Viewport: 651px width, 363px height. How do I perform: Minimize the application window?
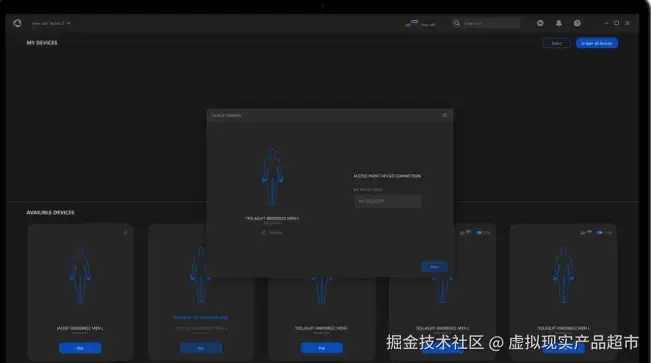[606, 23]
